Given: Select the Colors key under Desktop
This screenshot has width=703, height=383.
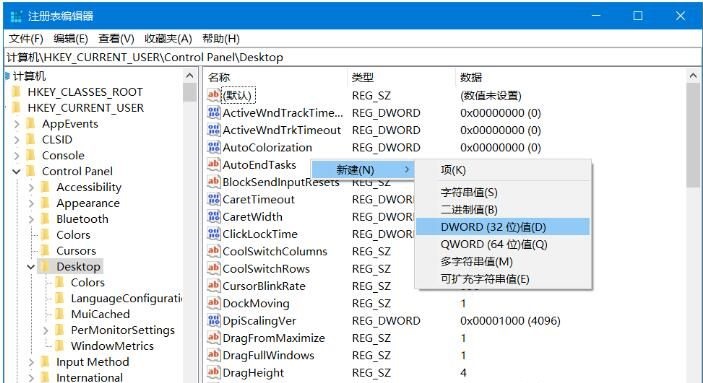Looking at the screenshot, I should [87, 283].
